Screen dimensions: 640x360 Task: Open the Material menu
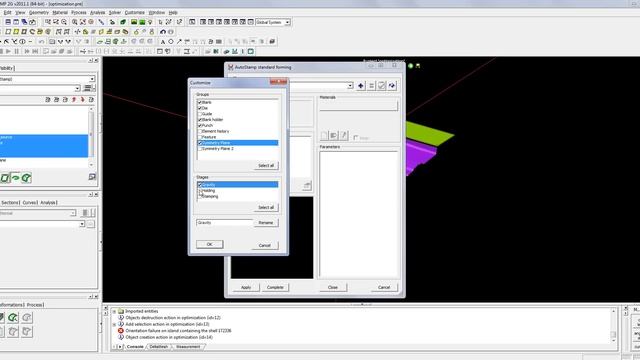coord(60,13)
